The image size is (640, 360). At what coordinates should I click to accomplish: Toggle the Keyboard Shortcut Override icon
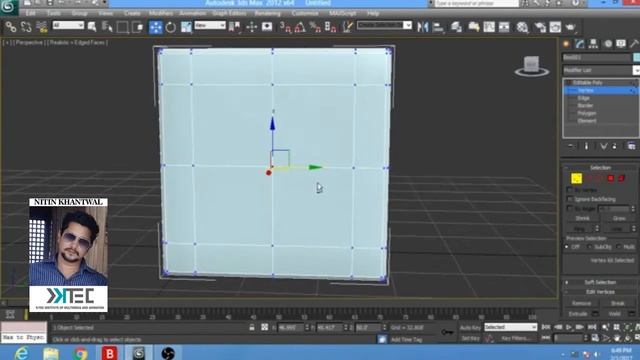(x=267, y=27)
